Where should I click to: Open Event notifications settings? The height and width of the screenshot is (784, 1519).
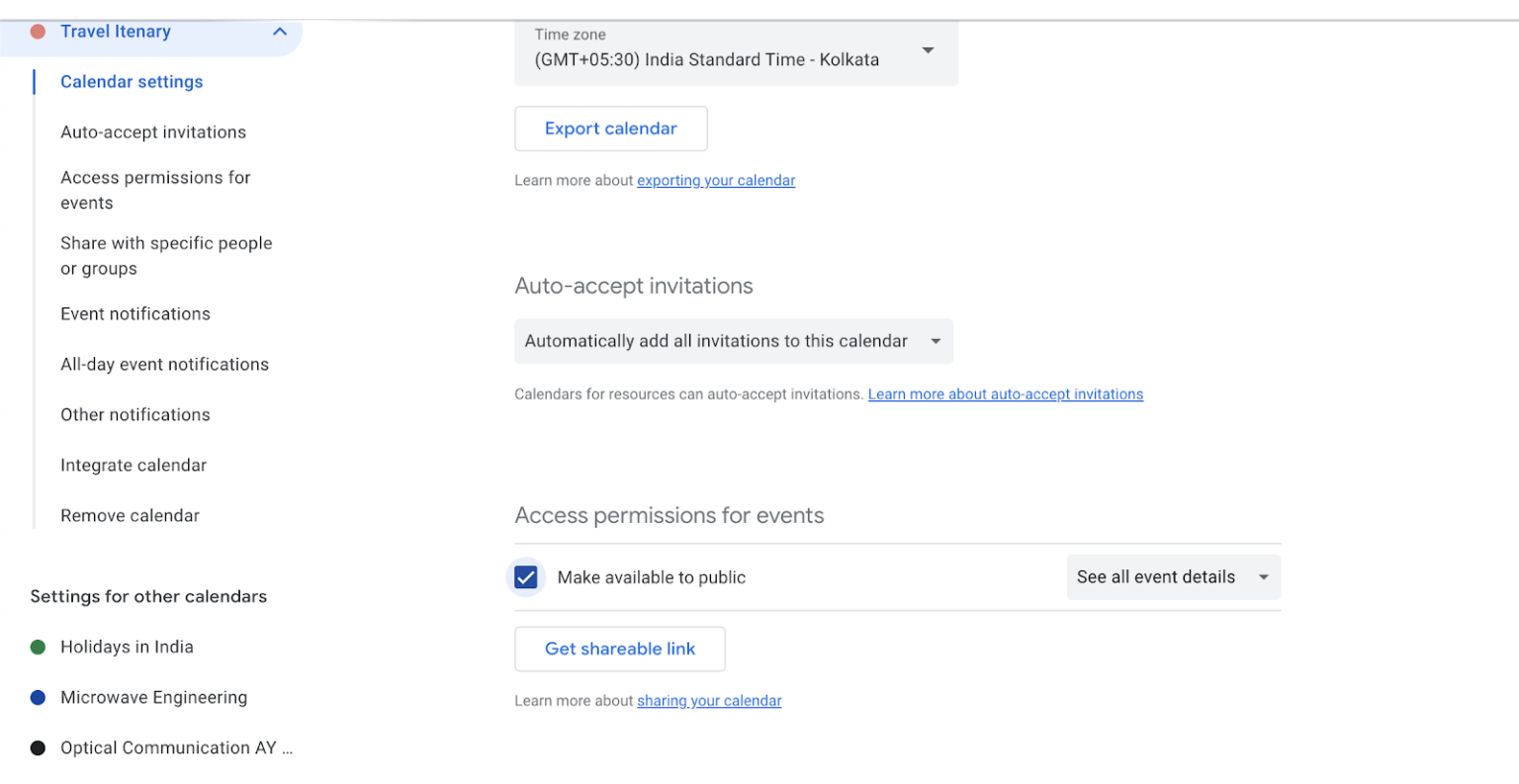(x=135, y=313)
